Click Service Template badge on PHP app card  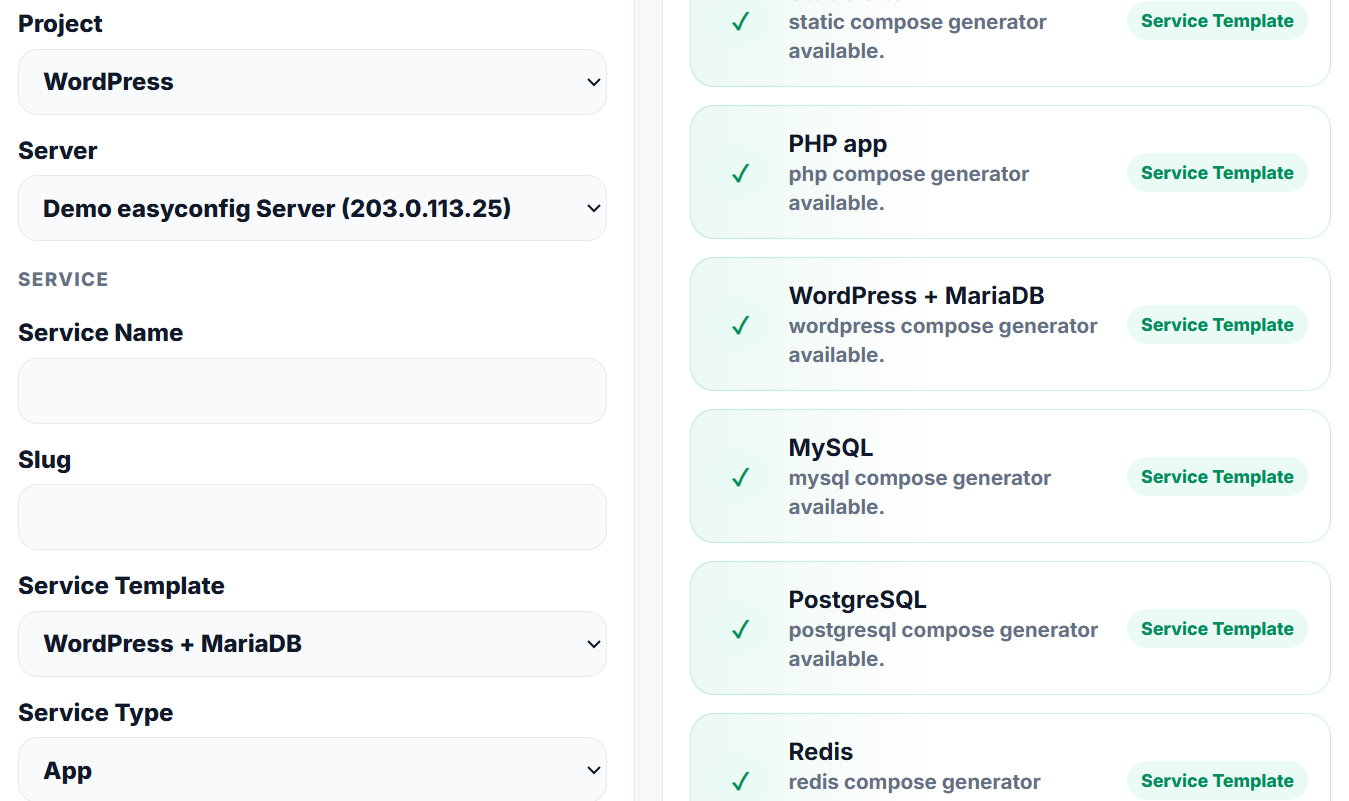[1217, 173]
